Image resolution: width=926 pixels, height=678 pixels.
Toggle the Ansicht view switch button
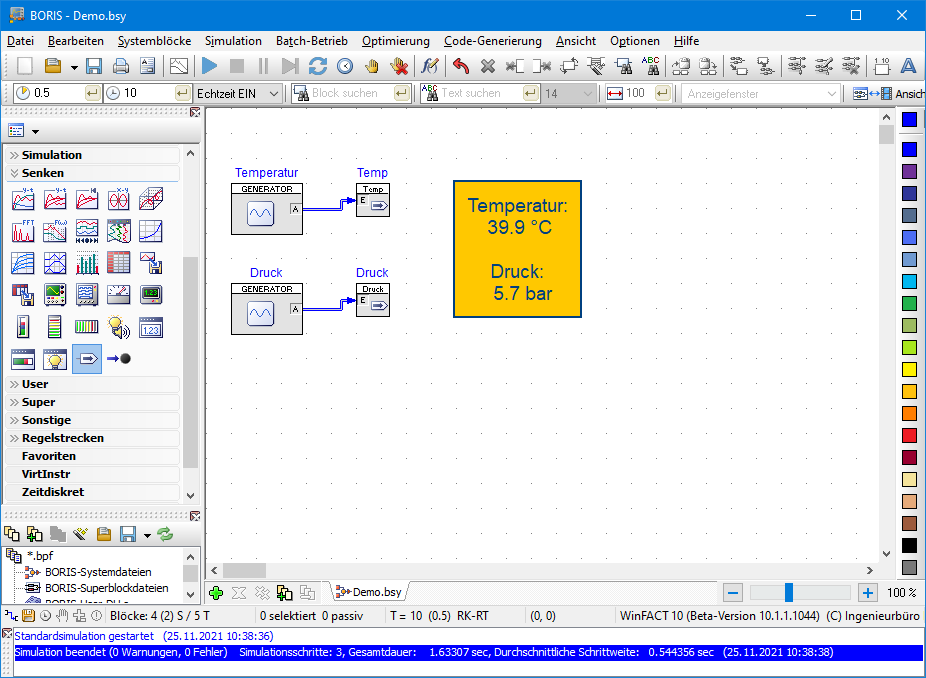[888, 93]
